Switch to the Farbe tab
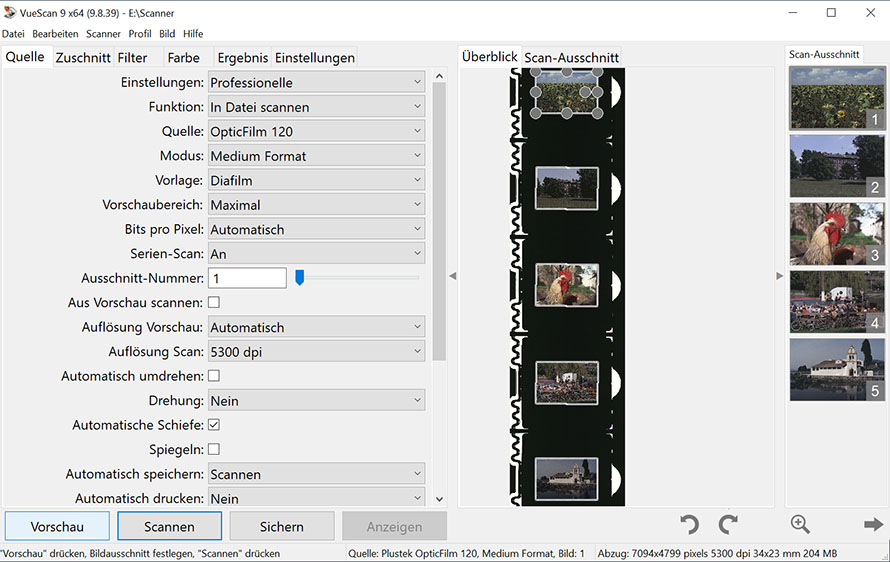 [183, 58]
